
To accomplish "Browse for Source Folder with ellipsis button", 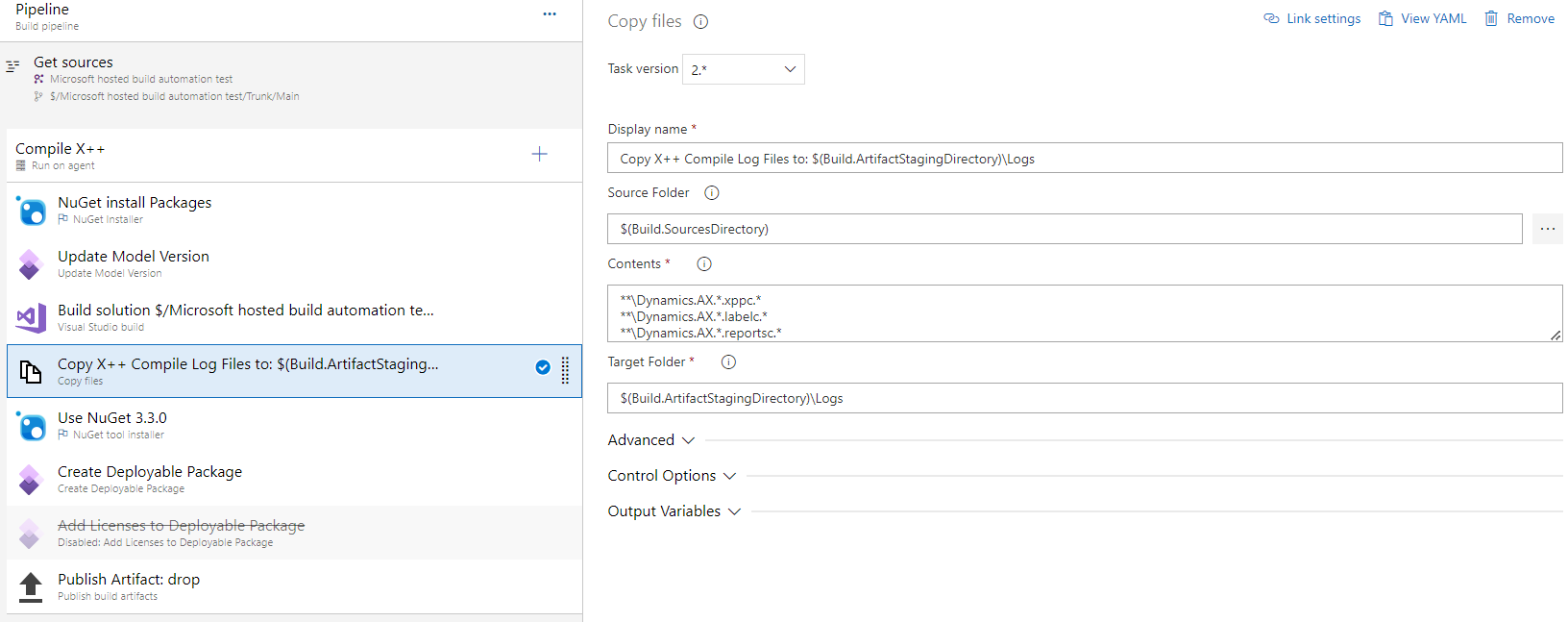I will (x=1548, y=229).
